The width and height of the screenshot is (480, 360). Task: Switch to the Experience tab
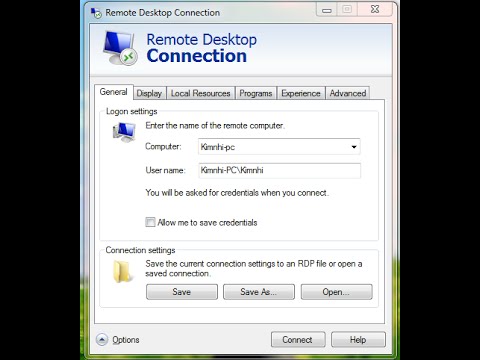click(301, 93)
